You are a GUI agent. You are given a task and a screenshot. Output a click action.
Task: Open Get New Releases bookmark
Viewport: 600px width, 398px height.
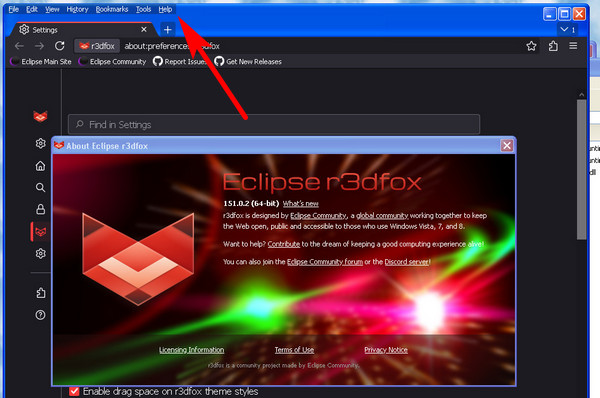pos(248,62)
